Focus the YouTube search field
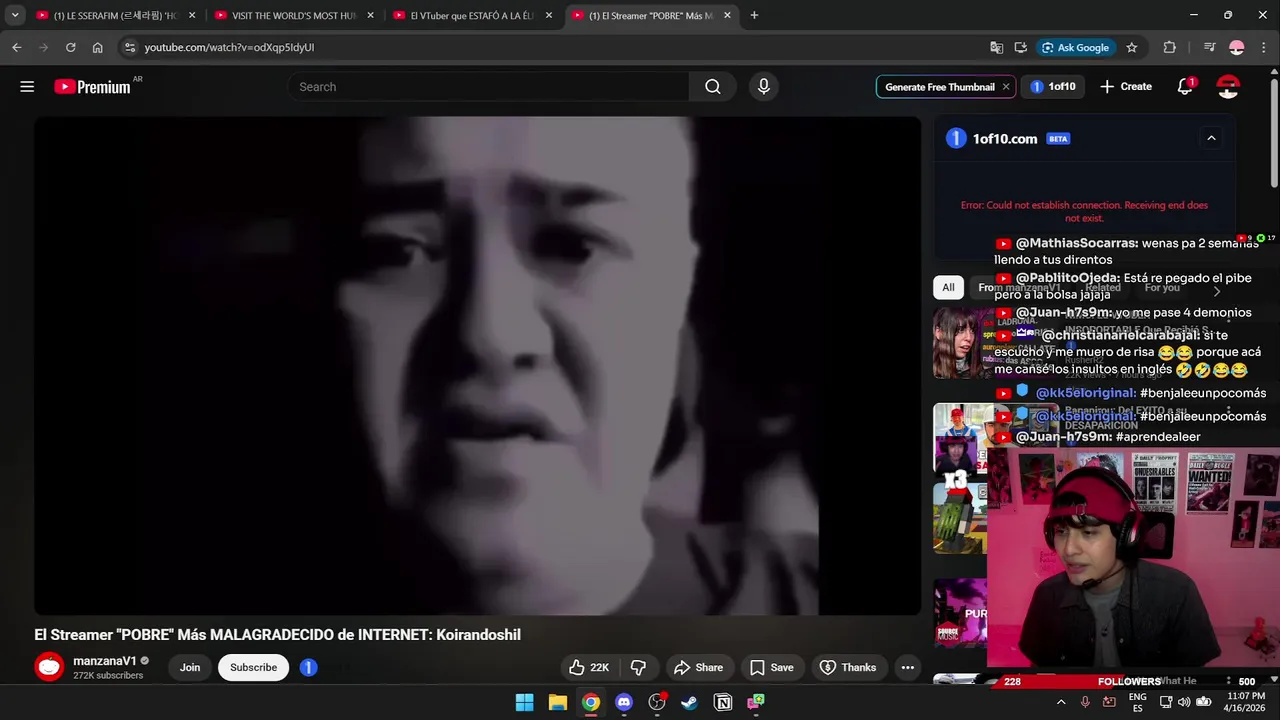Image resolution: width=1280 pixels, height=720 pixels. pyautogui.click(x=488, y=87)
